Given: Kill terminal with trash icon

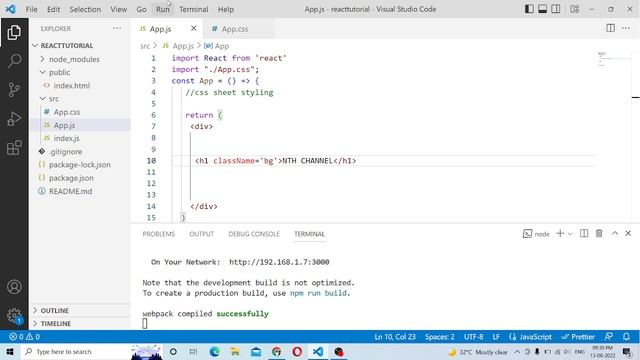Looking at the screenshot, I should pyautogui.click(x=599, y=233).
